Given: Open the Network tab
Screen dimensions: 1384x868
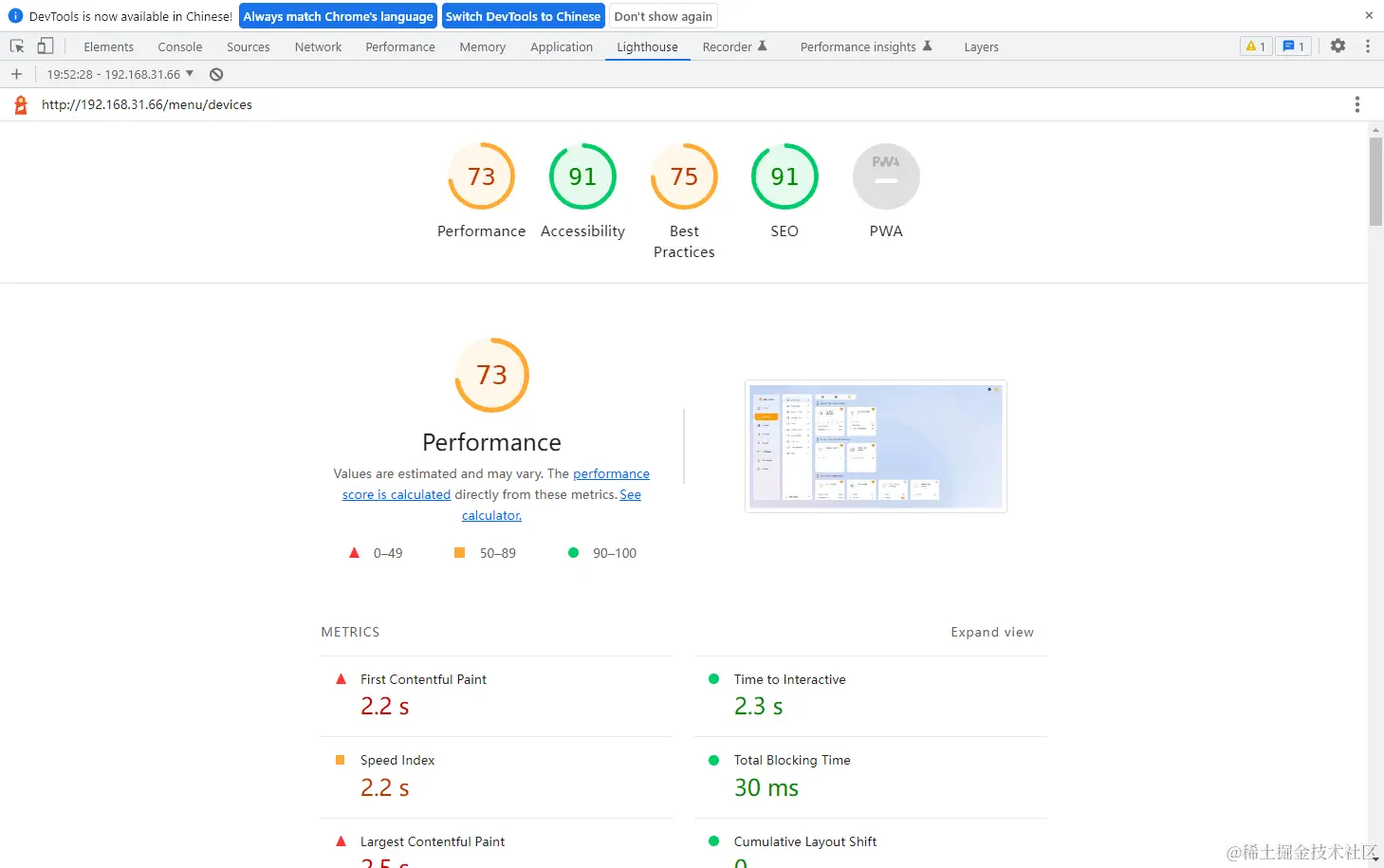Looking at the screenshot, I should (x=318, y=46).
